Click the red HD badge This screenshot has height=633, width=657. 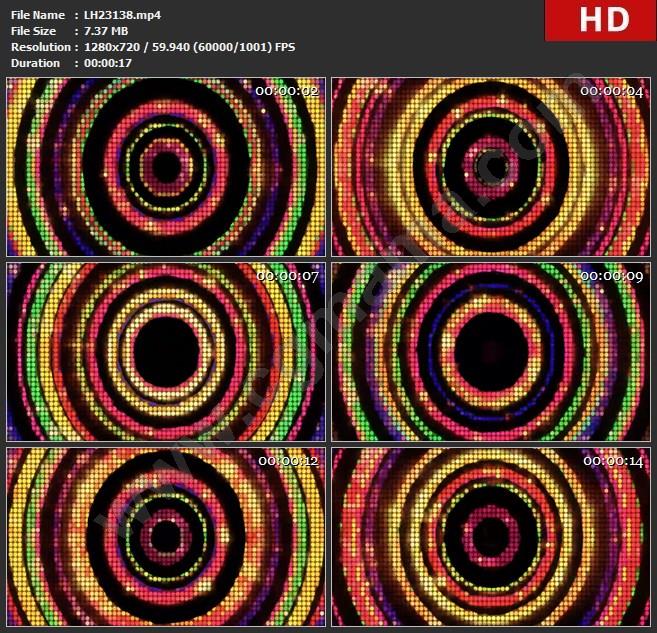(x=600, y=20)
